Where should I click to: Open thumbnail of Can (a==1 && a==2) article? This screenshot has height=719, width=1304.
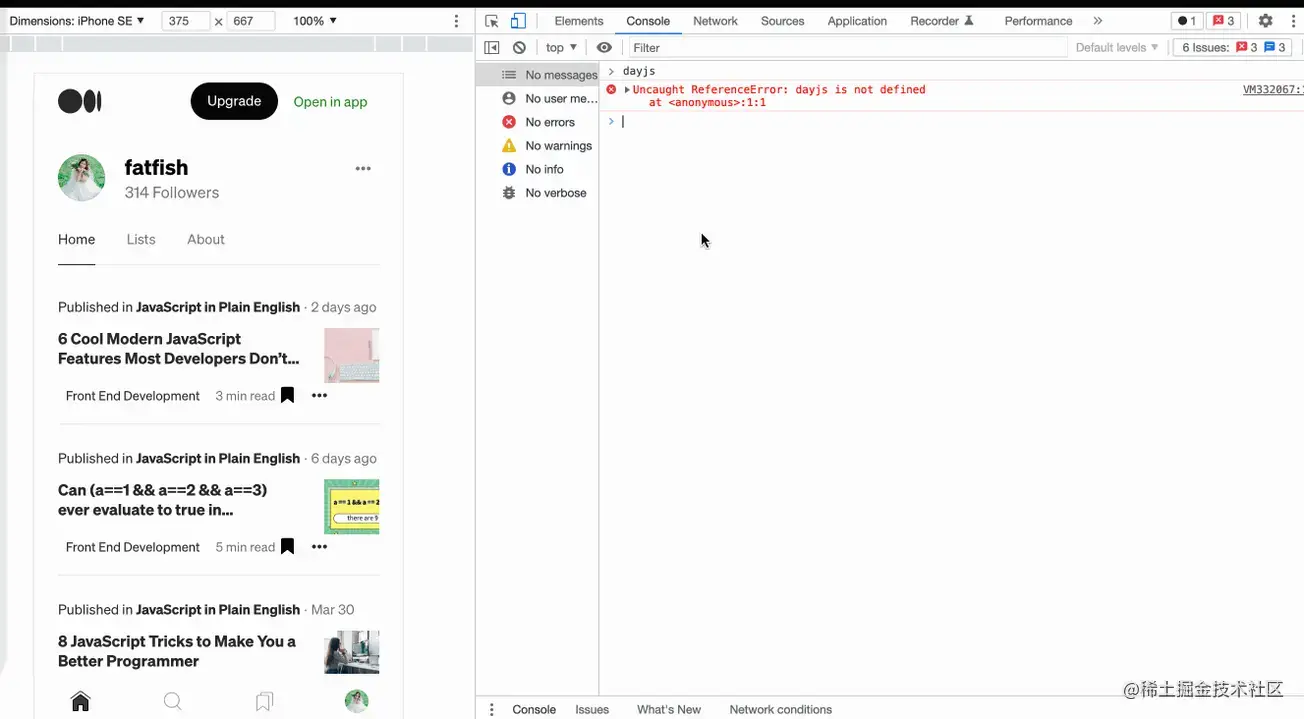351,507
